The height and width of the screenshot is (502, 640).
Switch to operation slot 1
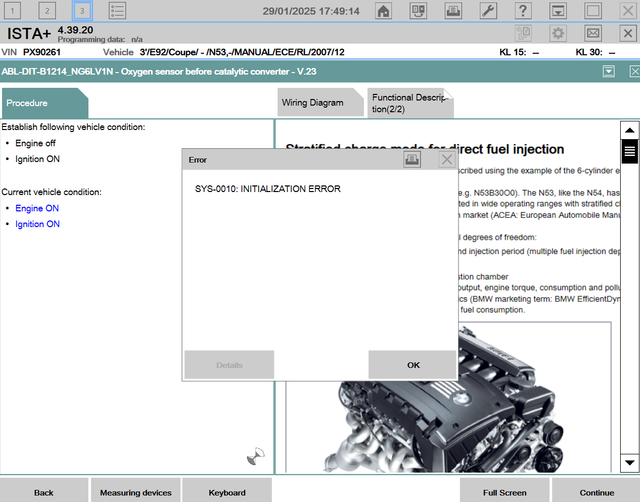12,11
